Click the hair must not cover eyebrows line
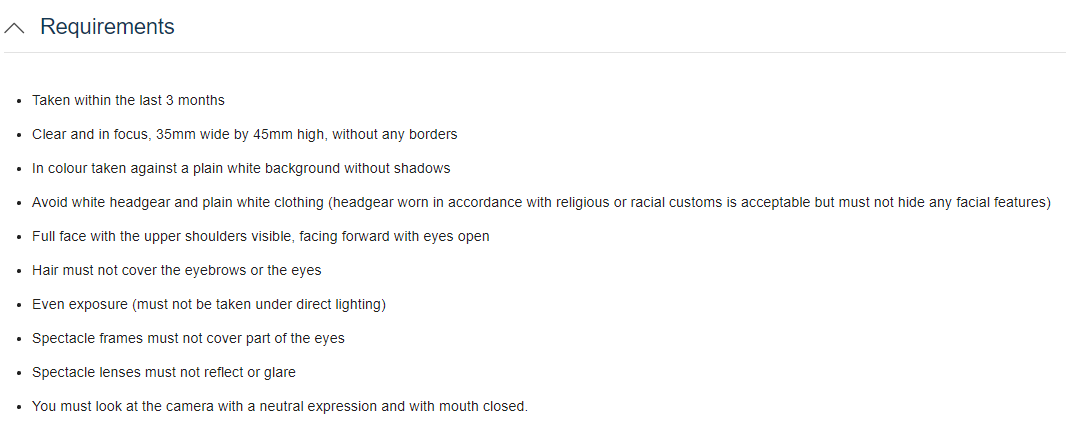 (x=176, y=270)
